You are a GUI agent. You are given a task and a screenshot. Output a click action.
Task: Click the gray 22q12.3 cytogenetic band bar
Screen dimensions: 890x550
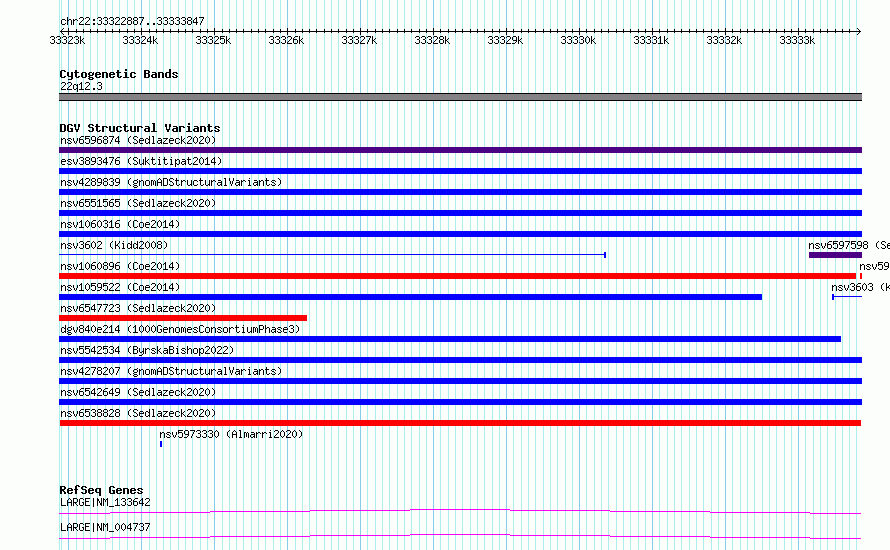tap(460, 97)
